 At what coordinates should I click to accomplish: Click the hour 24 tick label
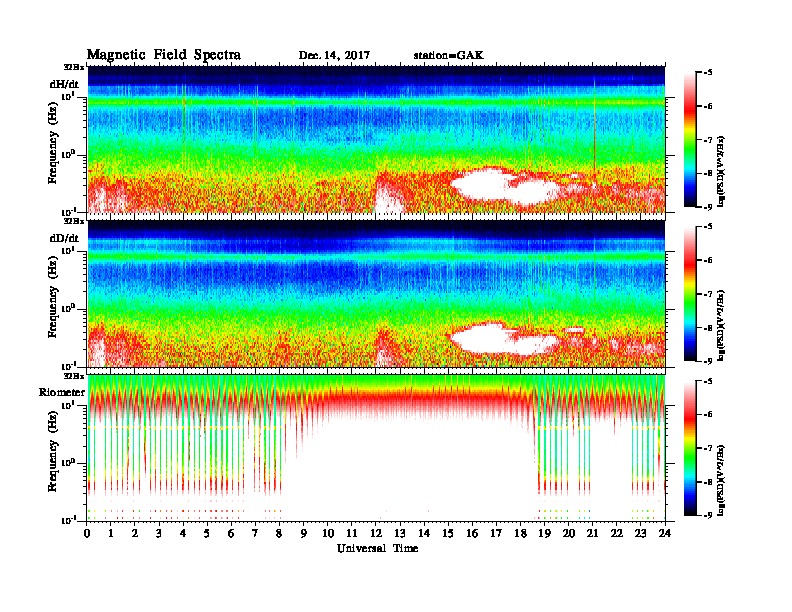pos(665,533)
